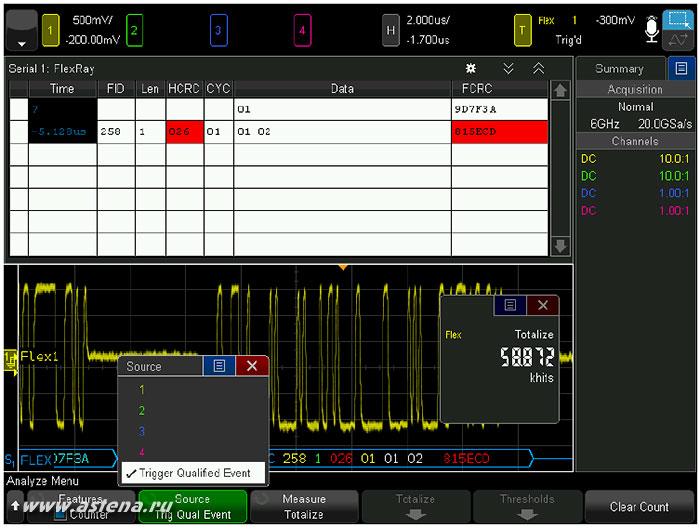Viewport: 700px width, 527px height.
Task: Click the FID column header
Action: [x=116, y=89]
